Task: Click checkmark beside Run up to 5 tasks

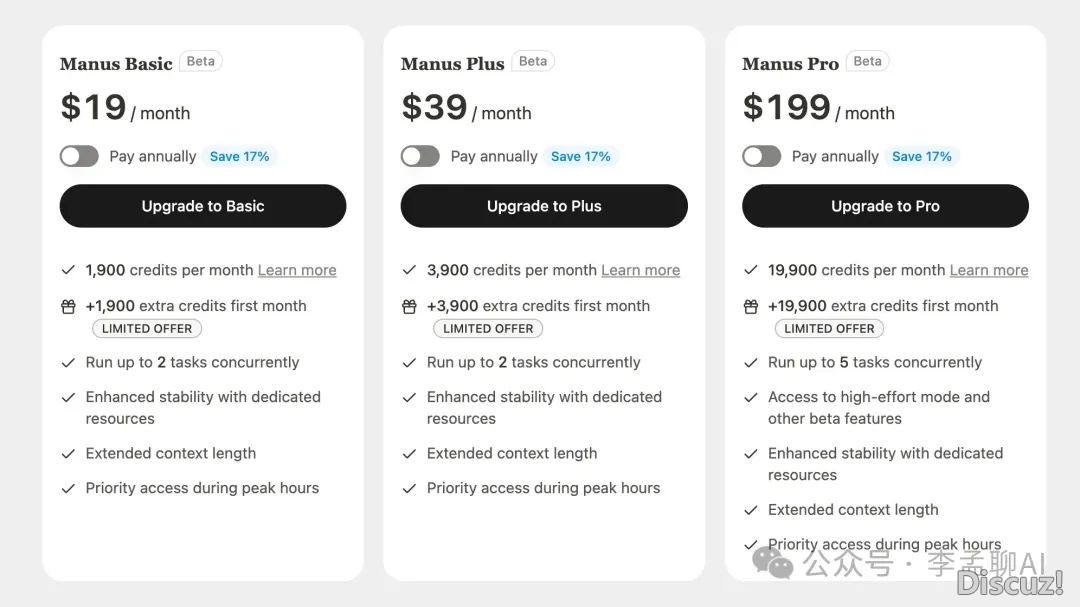Action: [751, 362]
